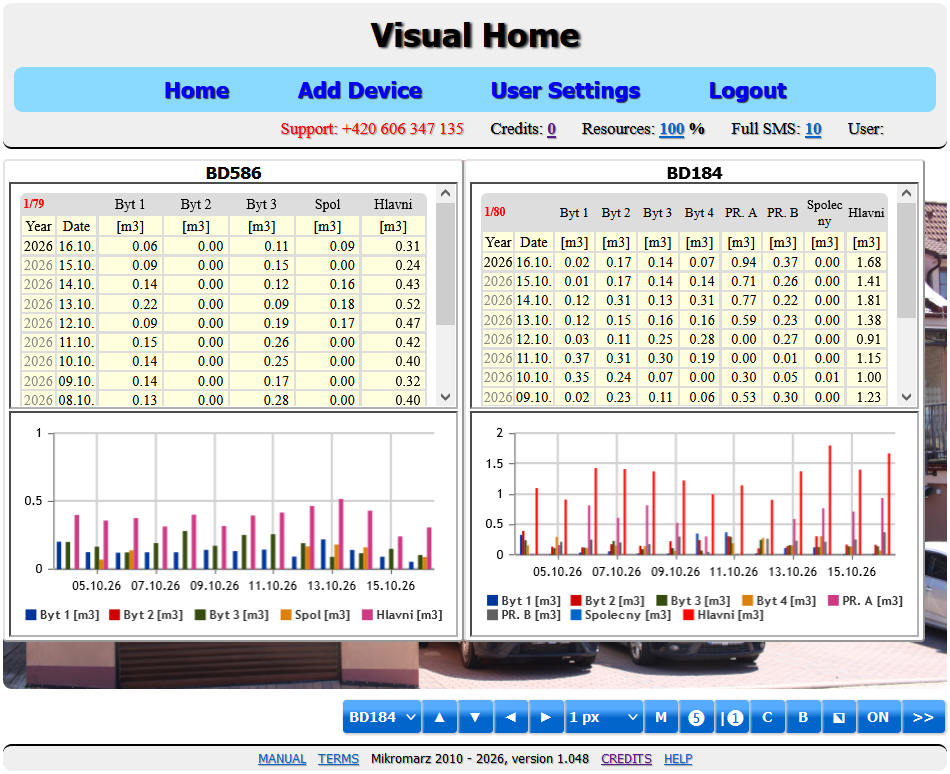Click the Spolecny column header in BD184 table

pos(825,213)
